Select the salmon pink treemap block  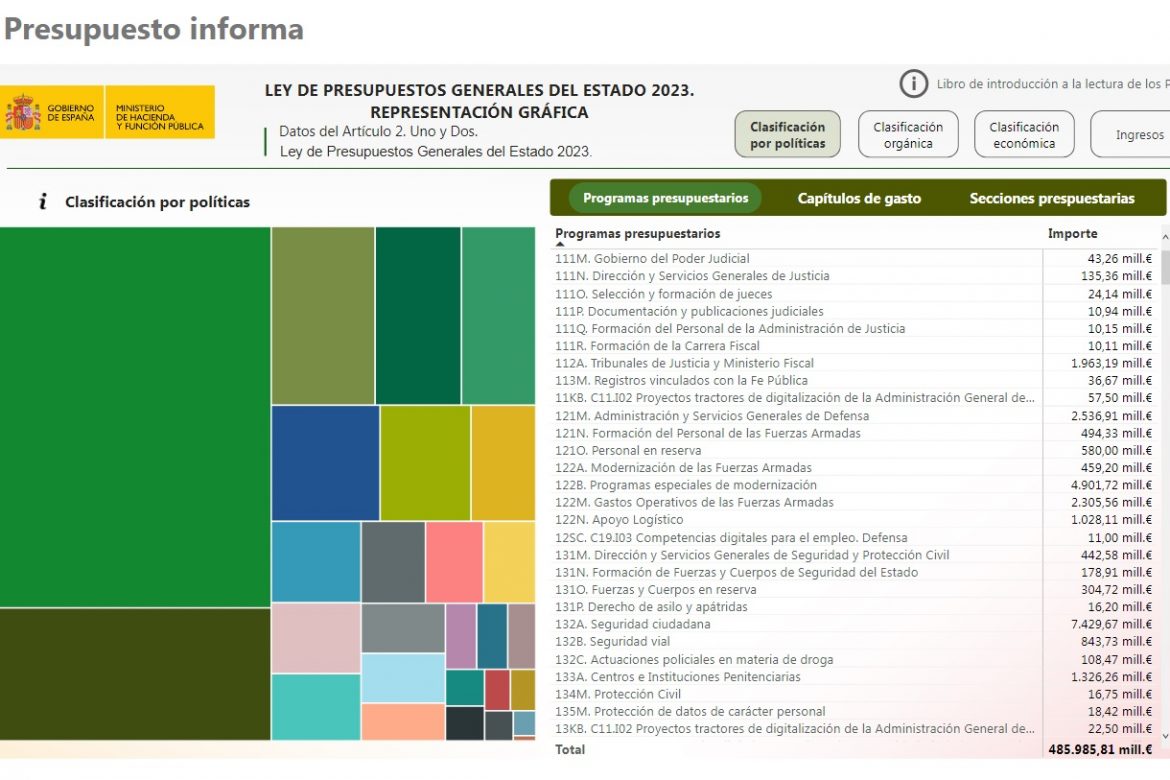click(454, 562)
